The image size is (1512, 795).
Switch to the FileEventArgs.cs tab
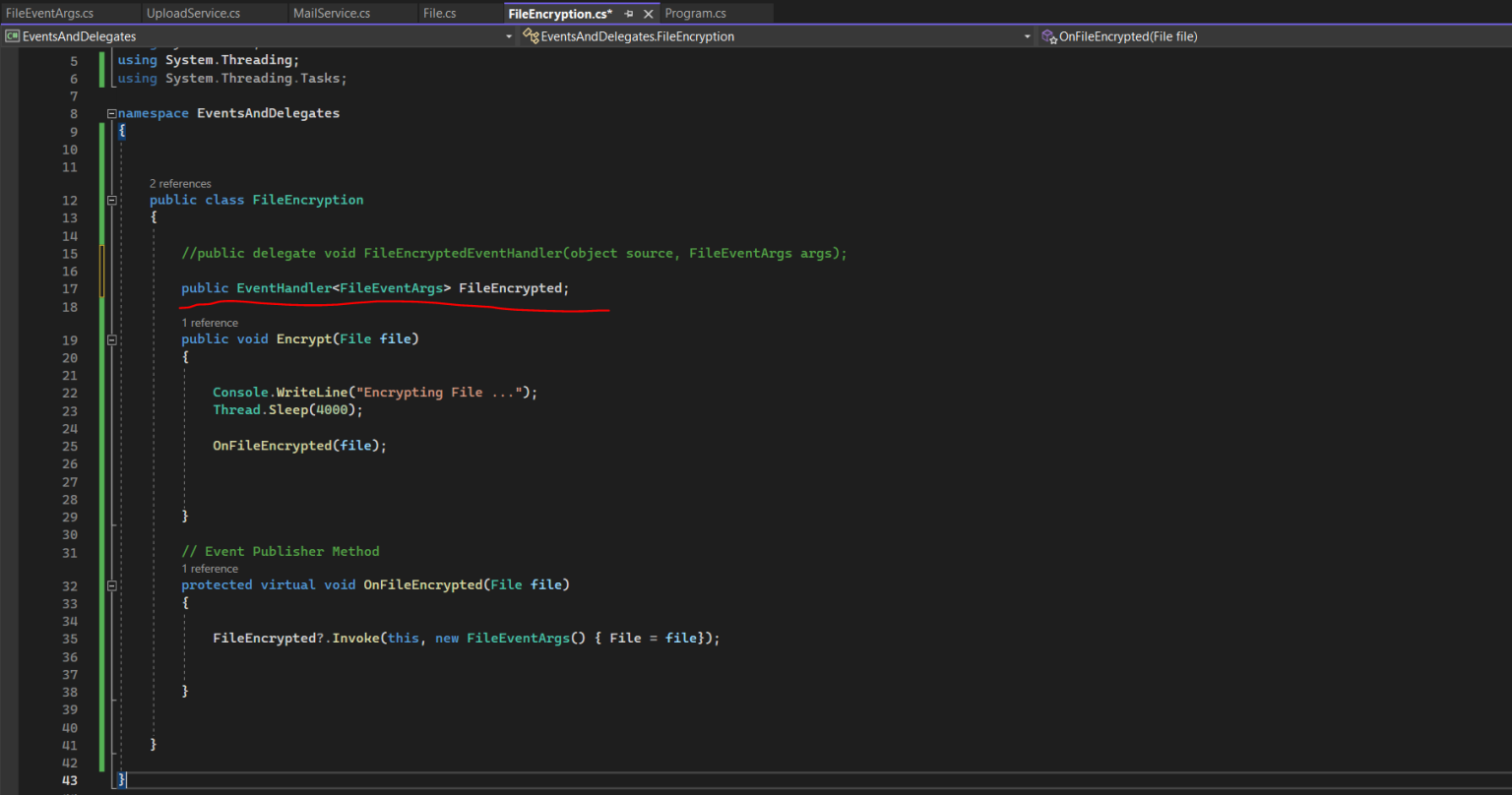tap(49, 14)
